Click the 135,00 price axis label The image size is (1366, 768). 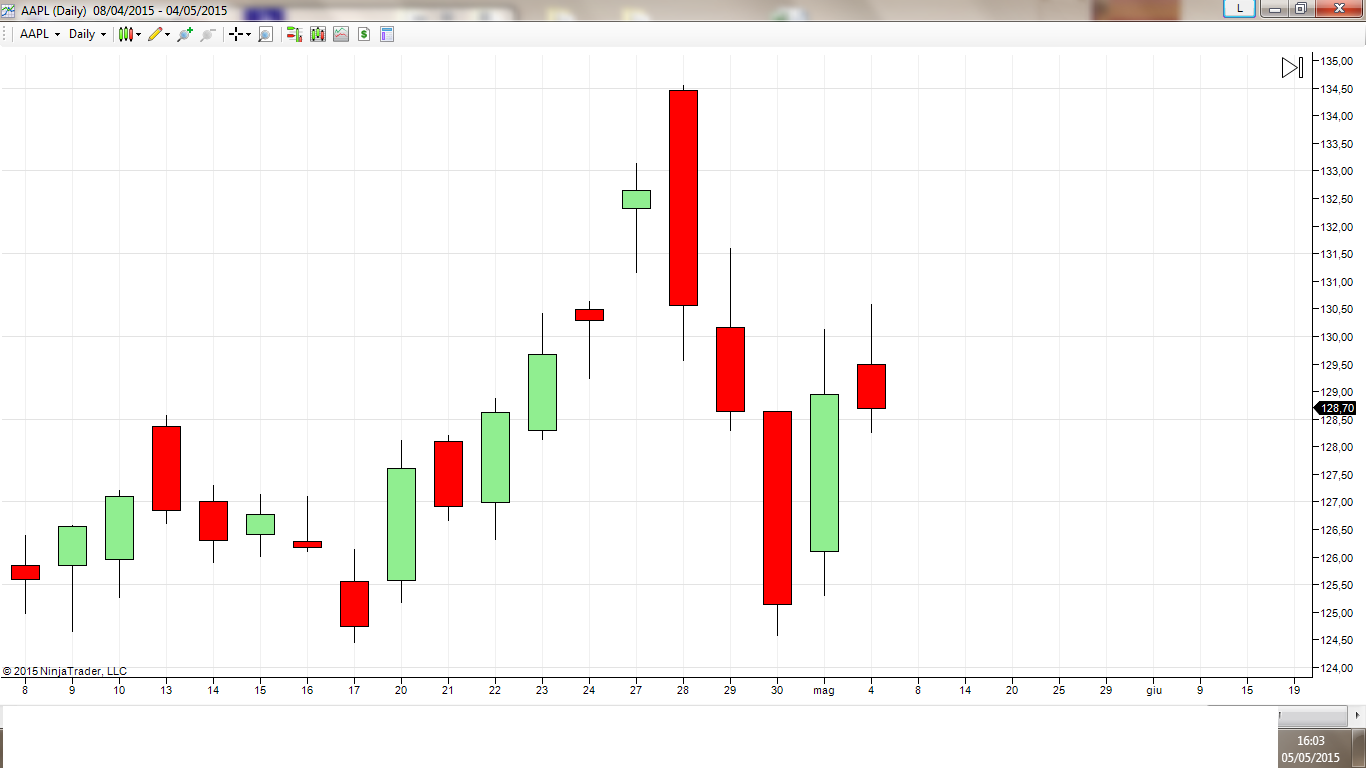coord(1338,61)
